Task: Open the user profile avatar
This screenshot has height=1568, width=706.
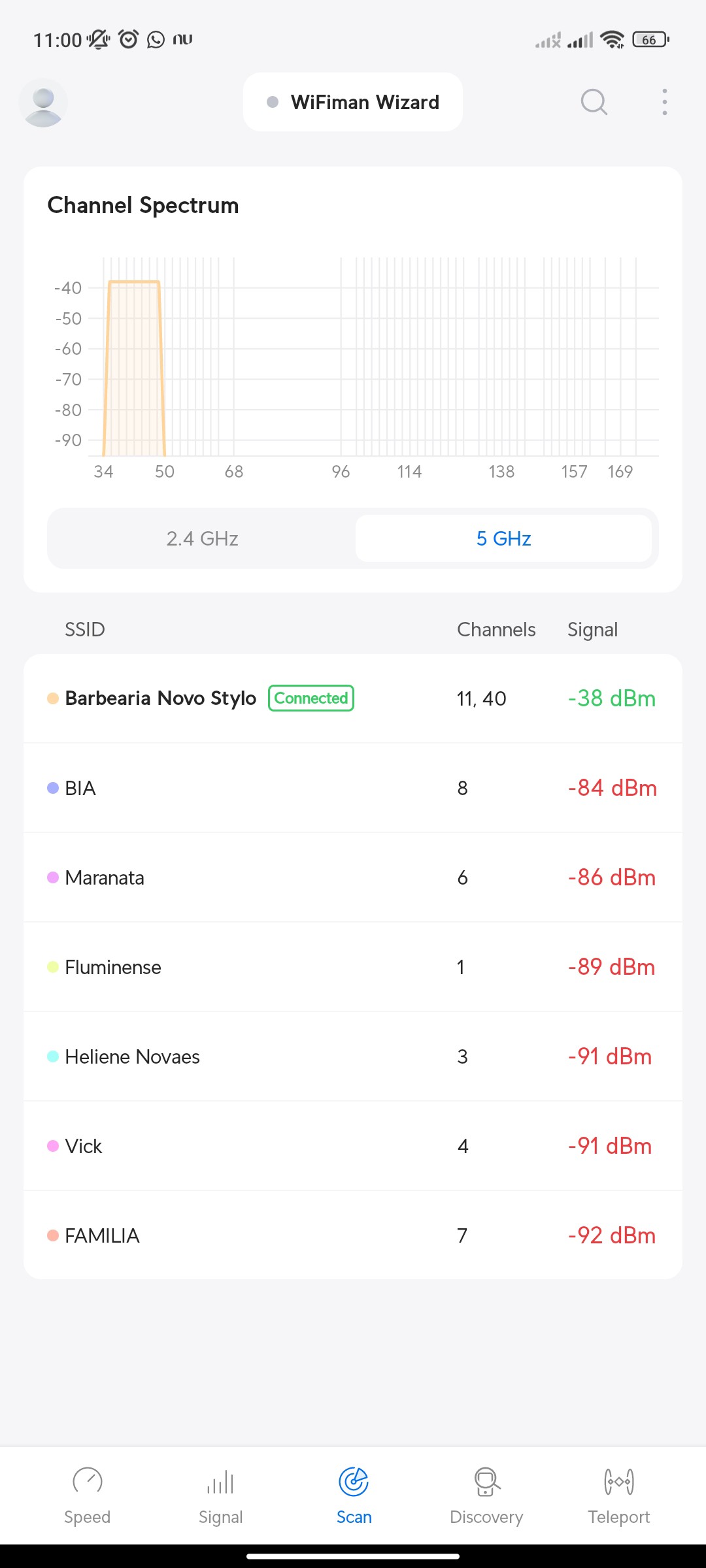Action: pos(43,103)
